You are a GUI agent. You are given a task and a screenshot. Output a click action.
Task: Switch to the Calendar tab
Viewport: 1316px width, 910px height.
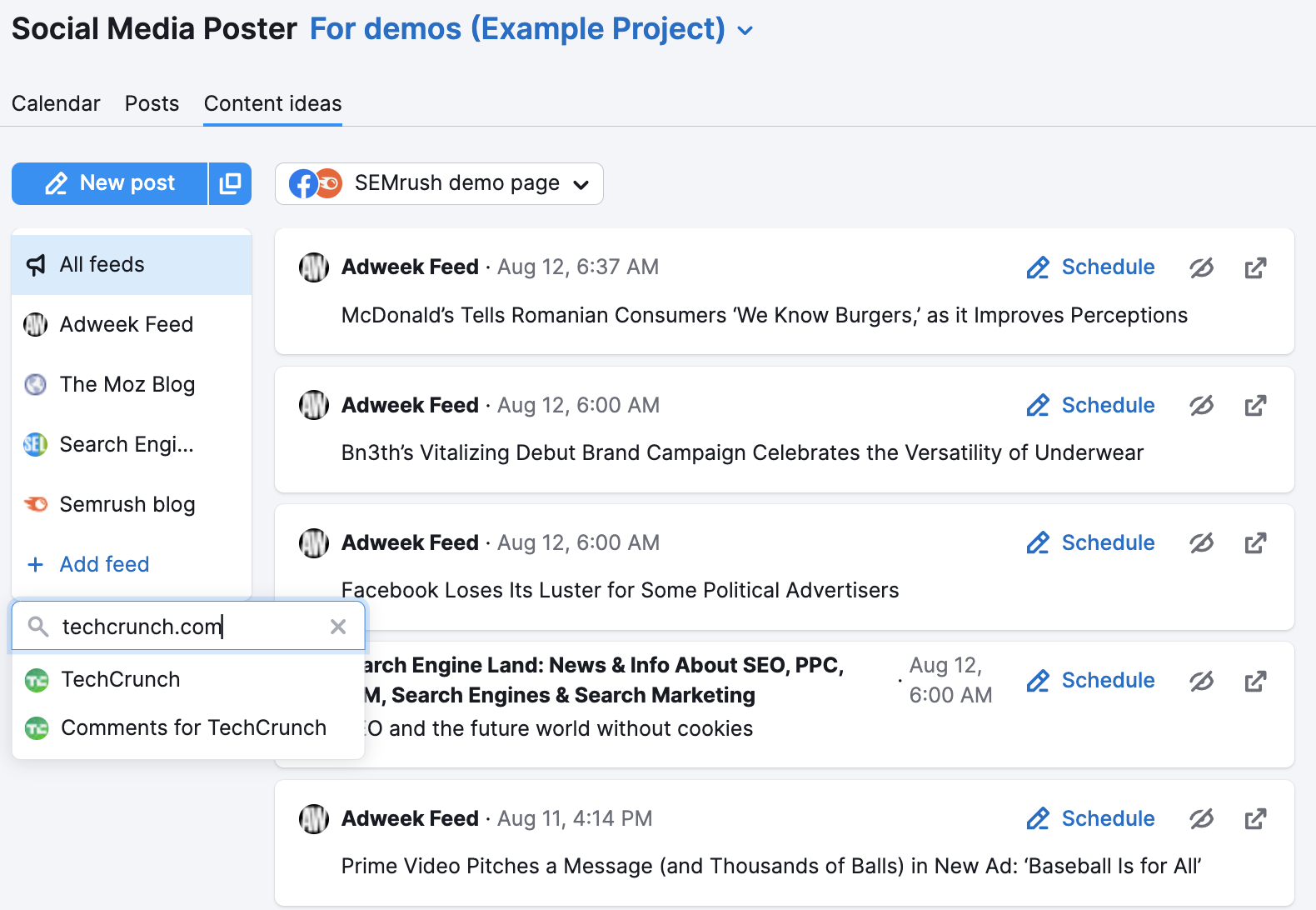coord(56,103)
